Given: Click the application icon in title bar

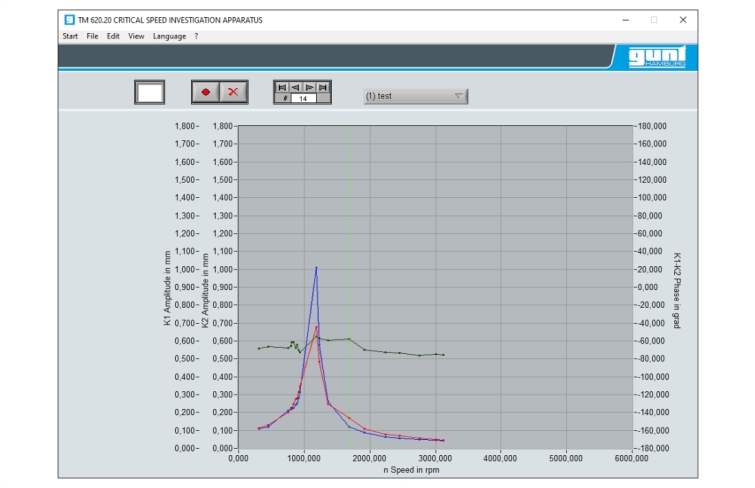Looking at the screenshot, I should tap(69, 20).
